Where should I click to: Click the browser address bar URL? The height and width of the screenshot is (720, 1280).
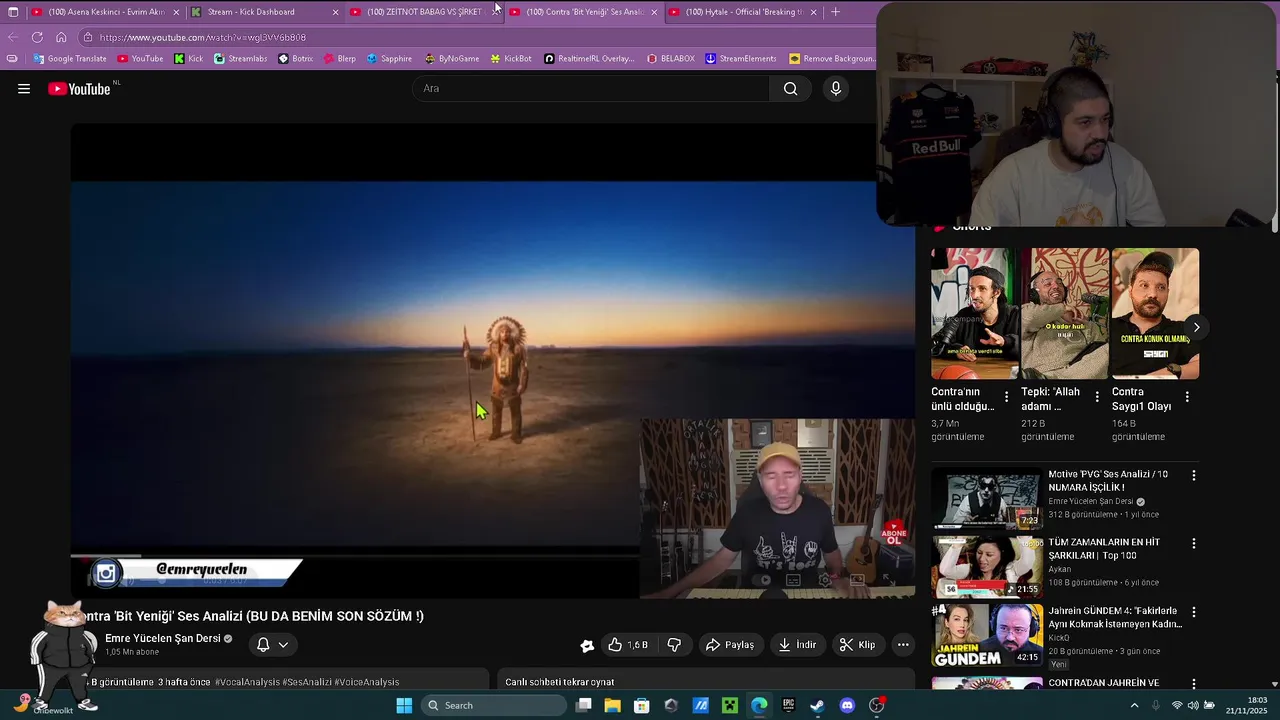click(203, 37)
